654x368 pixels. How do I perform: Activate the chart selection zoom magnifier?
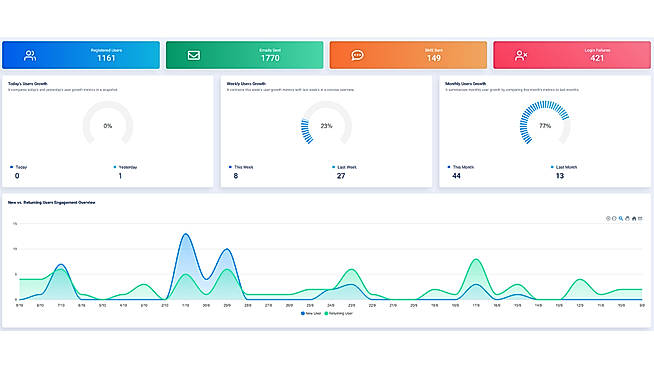(x=621, y=219)
